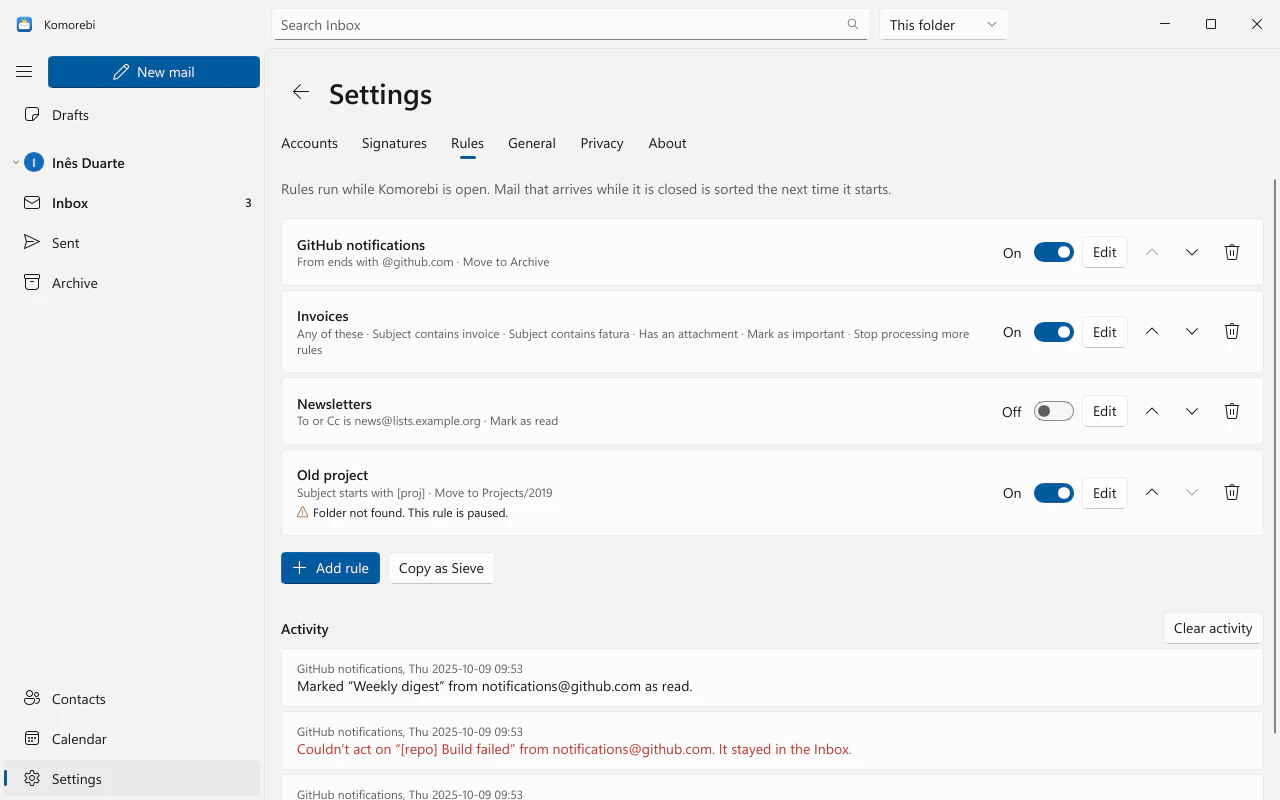Image resolution: width=1280 pixels, height=800 pixels.
Task: Disable the Invoices rule toggle
Action: click(1054, 332)
